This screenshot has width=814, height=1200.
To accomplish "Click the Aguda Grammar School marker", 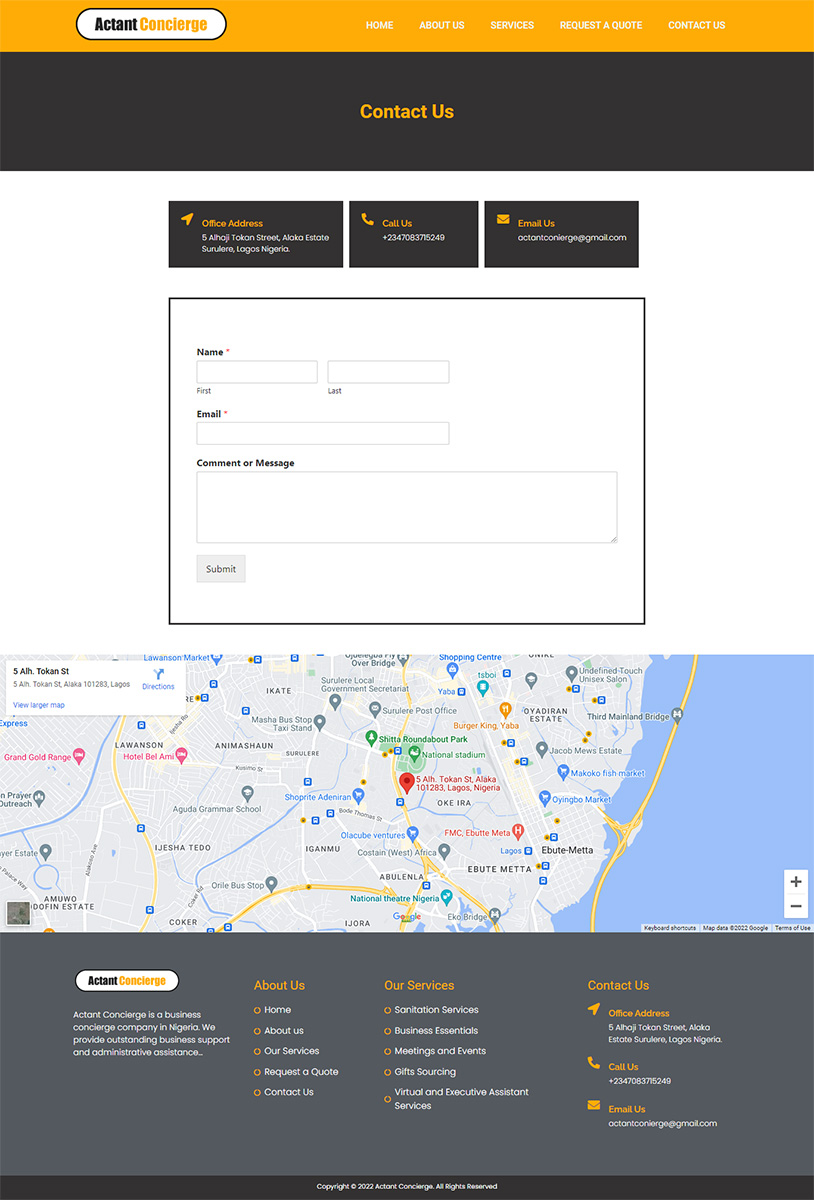I will point(247,795).
